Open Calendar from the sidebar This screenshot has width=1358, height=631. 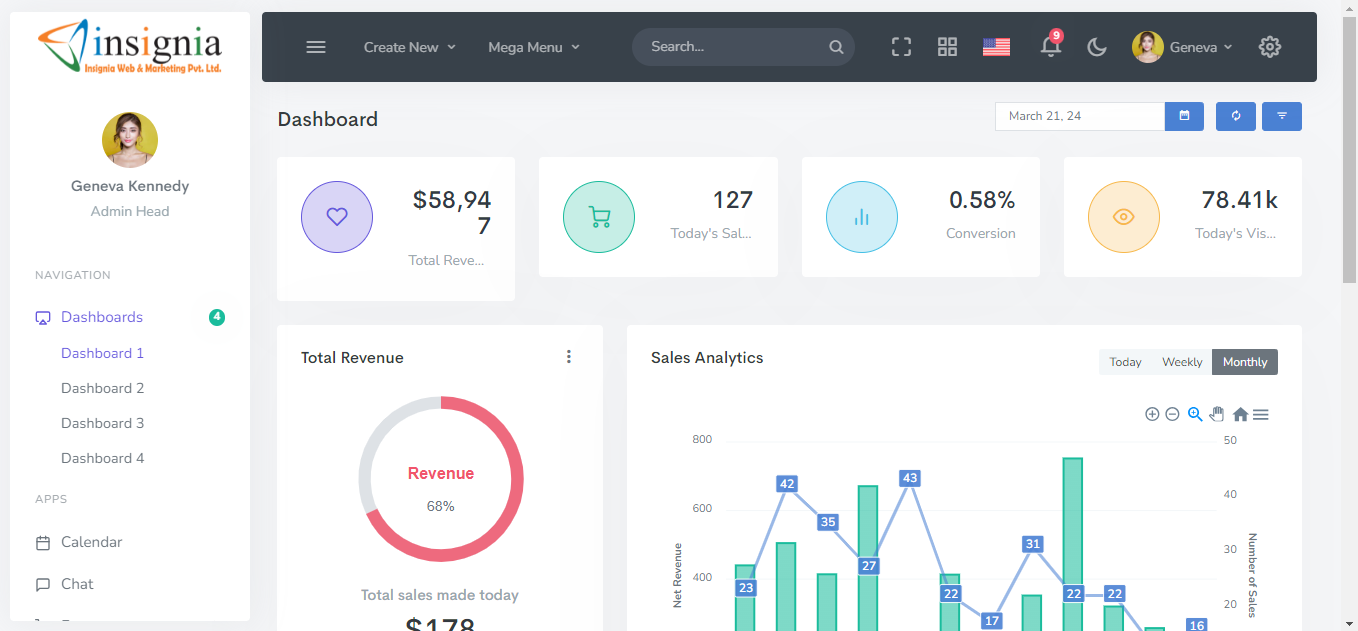pyautogui.click(x=91, y=542)
